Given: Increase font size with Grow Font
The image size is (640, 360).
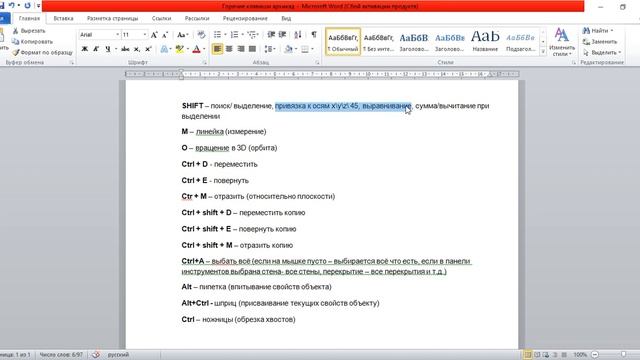Looking at the screenshot, I should pyautogui.click(x=154, y=35).
